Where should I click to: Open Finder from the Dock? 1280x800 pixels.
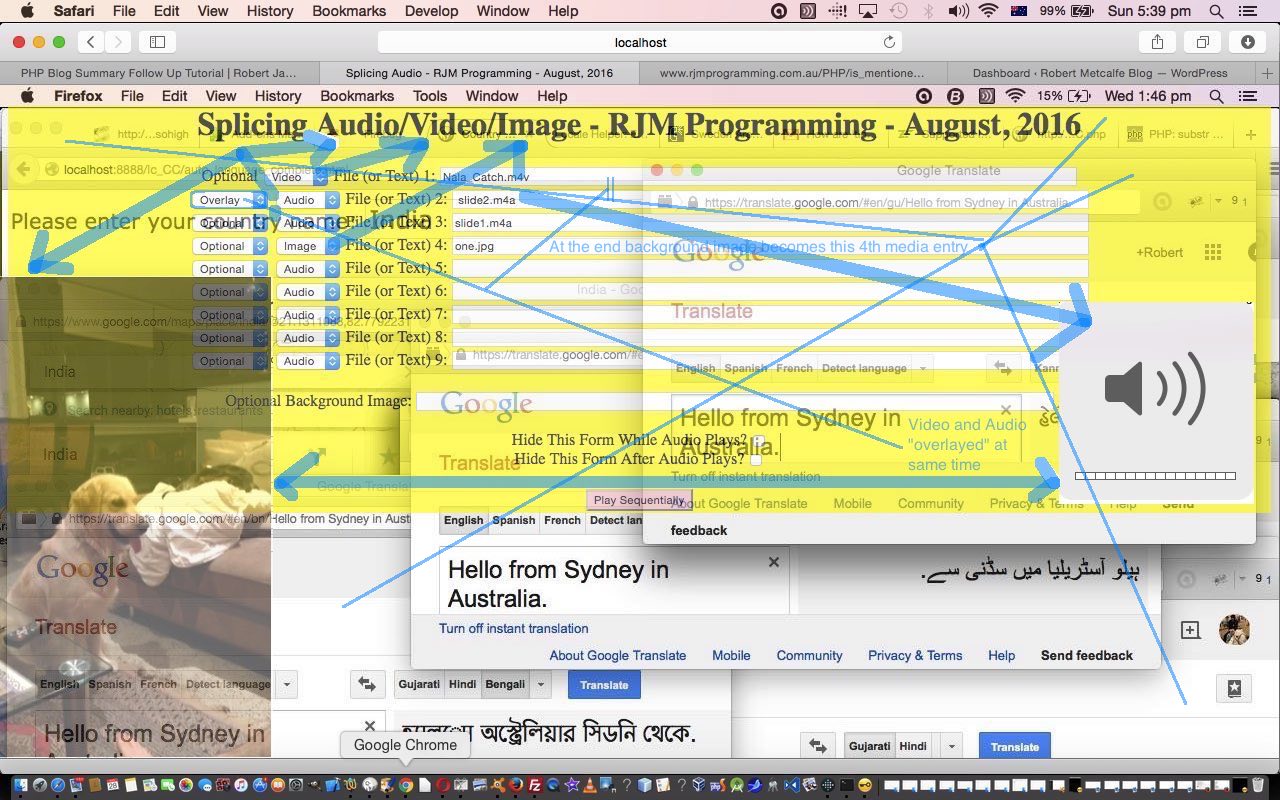(20, 786)
